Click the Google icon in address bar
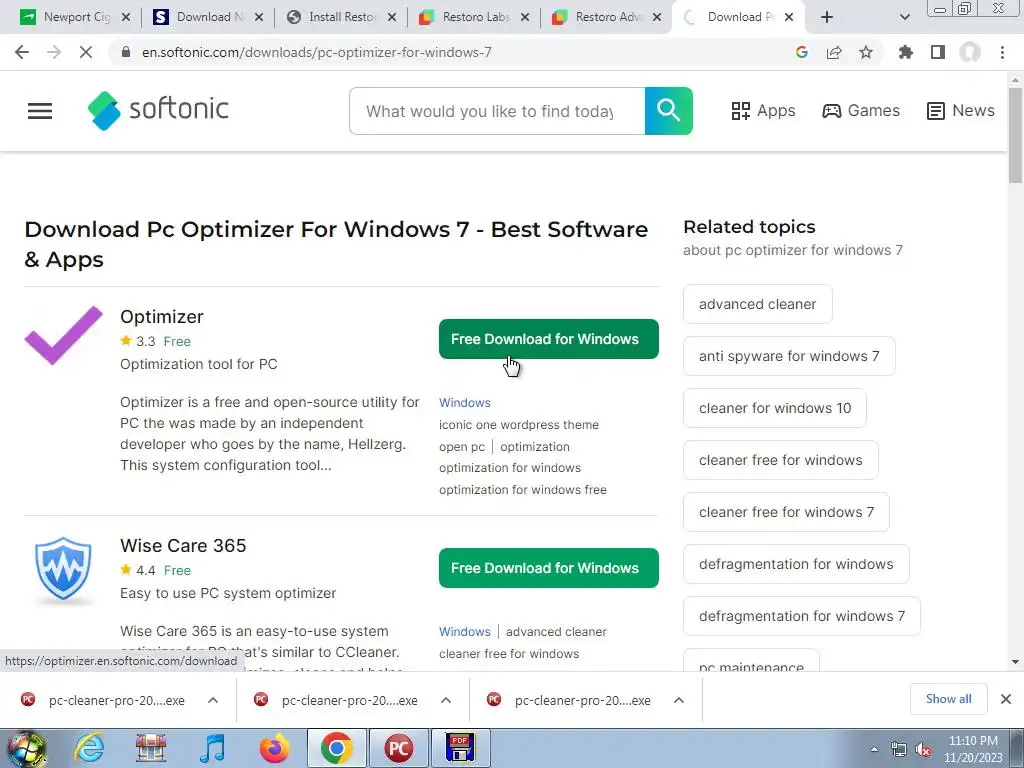The height and width of the screenshot is (768, 1024). 802,52
